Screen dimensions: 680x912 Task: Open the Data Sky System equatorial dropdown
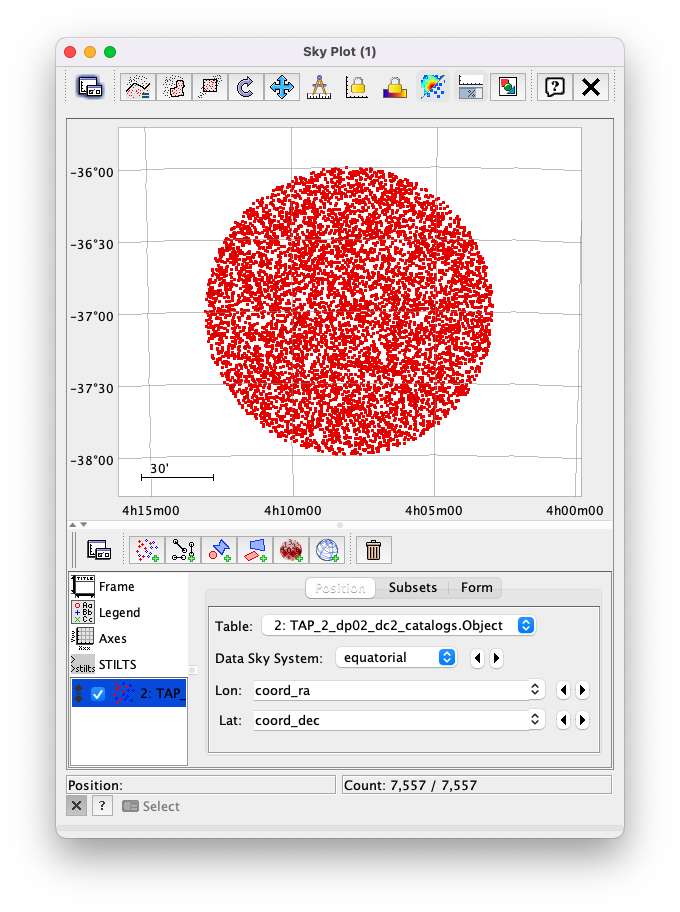(396, 658)
